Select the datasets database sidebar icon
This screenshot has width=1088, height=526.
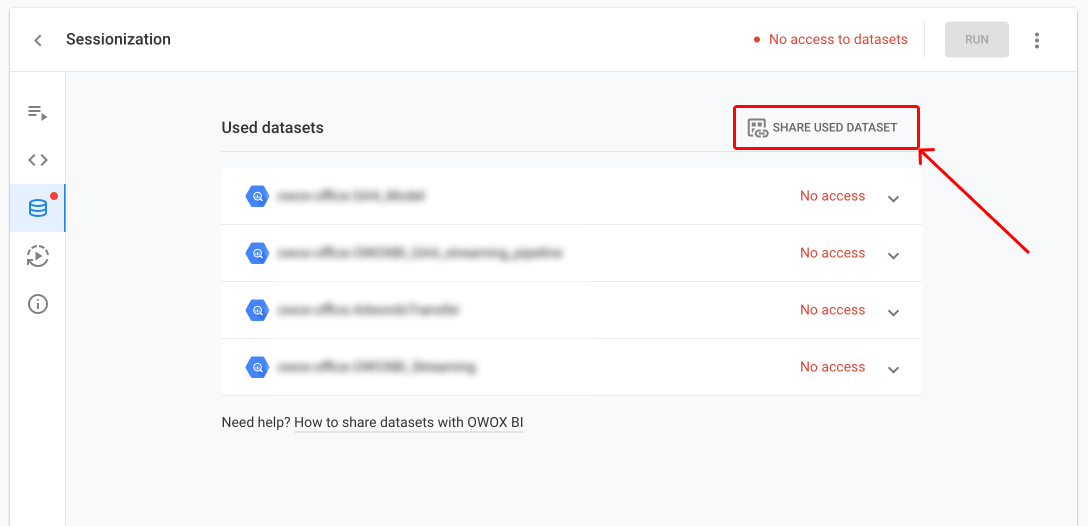tap(37, 208)
